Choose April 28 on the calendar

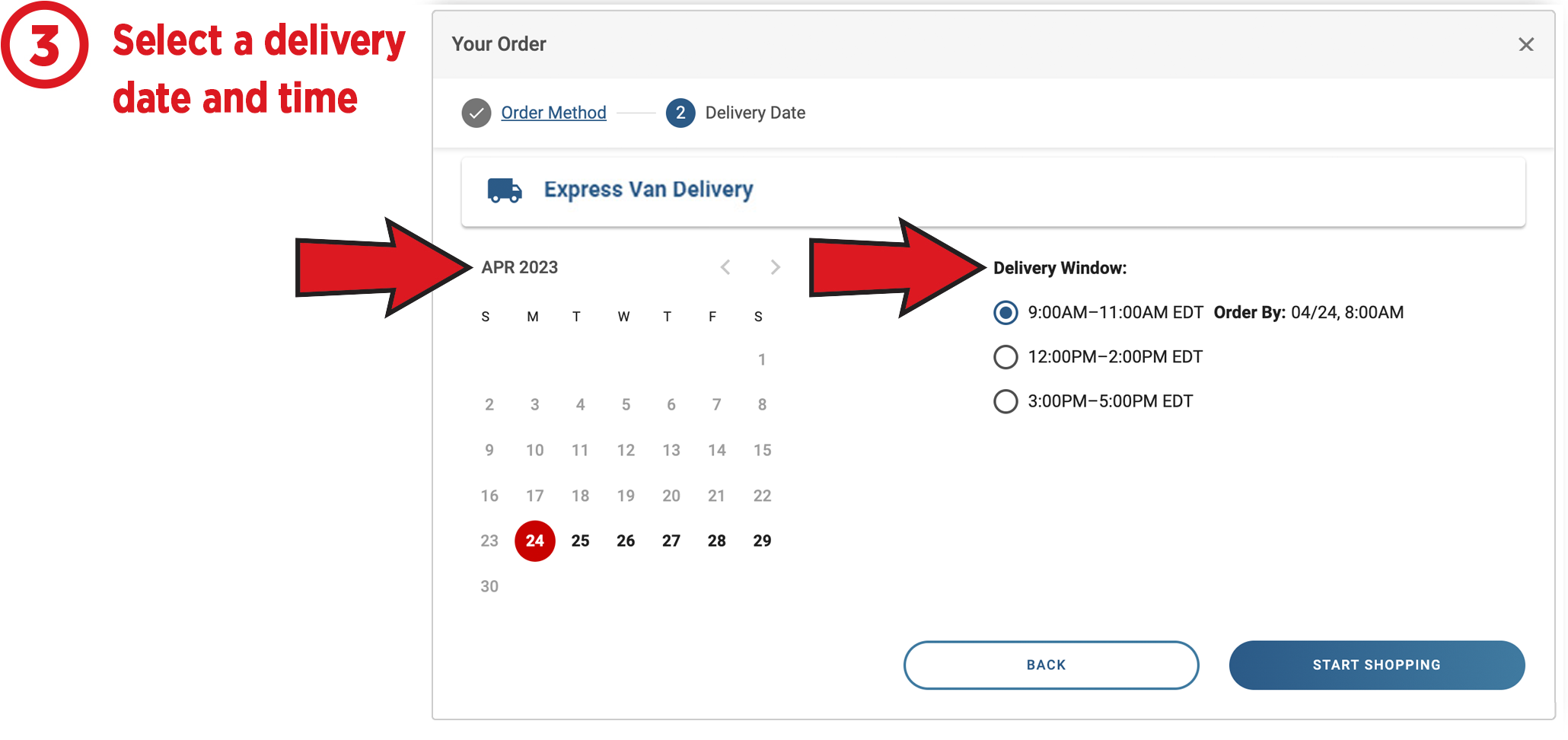click(x=716, y=541)
